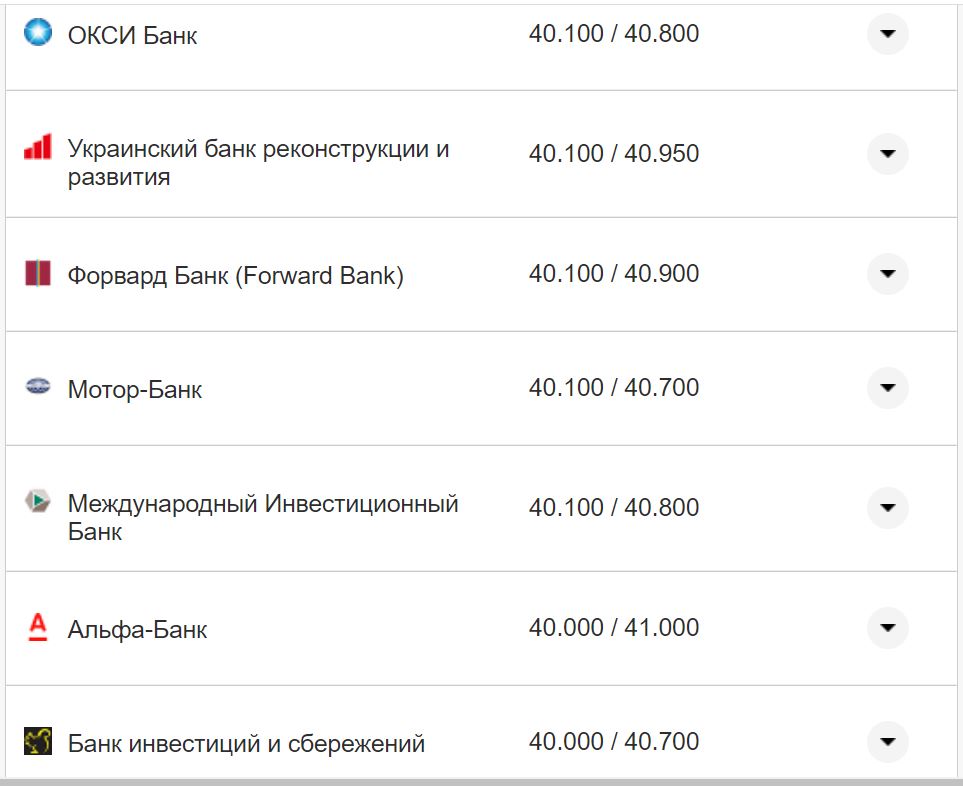
Task: Open the Украинский банк реконструкции и развития page
Action: tap(259, 154)
